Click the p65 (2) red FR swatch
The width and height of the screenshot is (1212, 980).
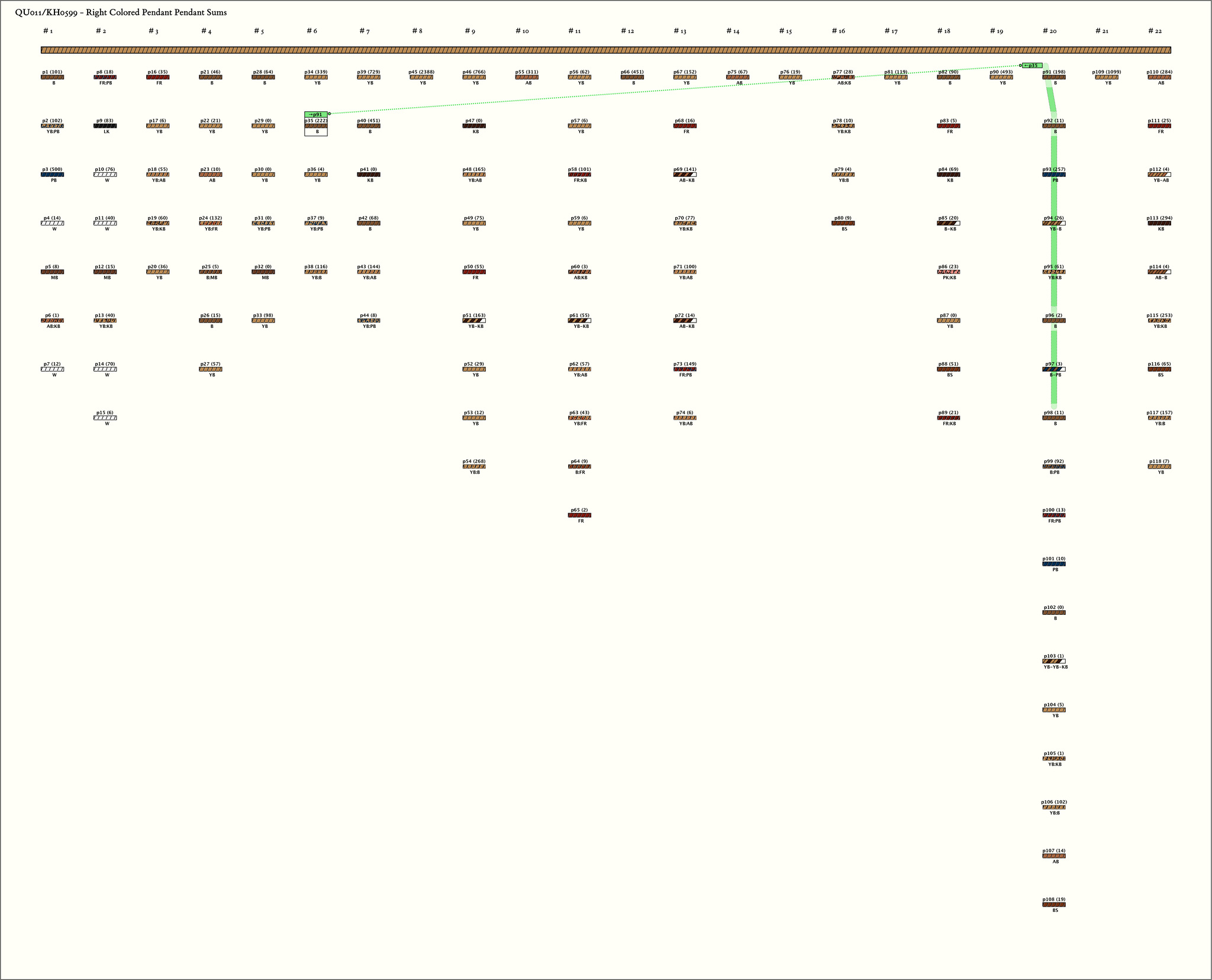579,515
